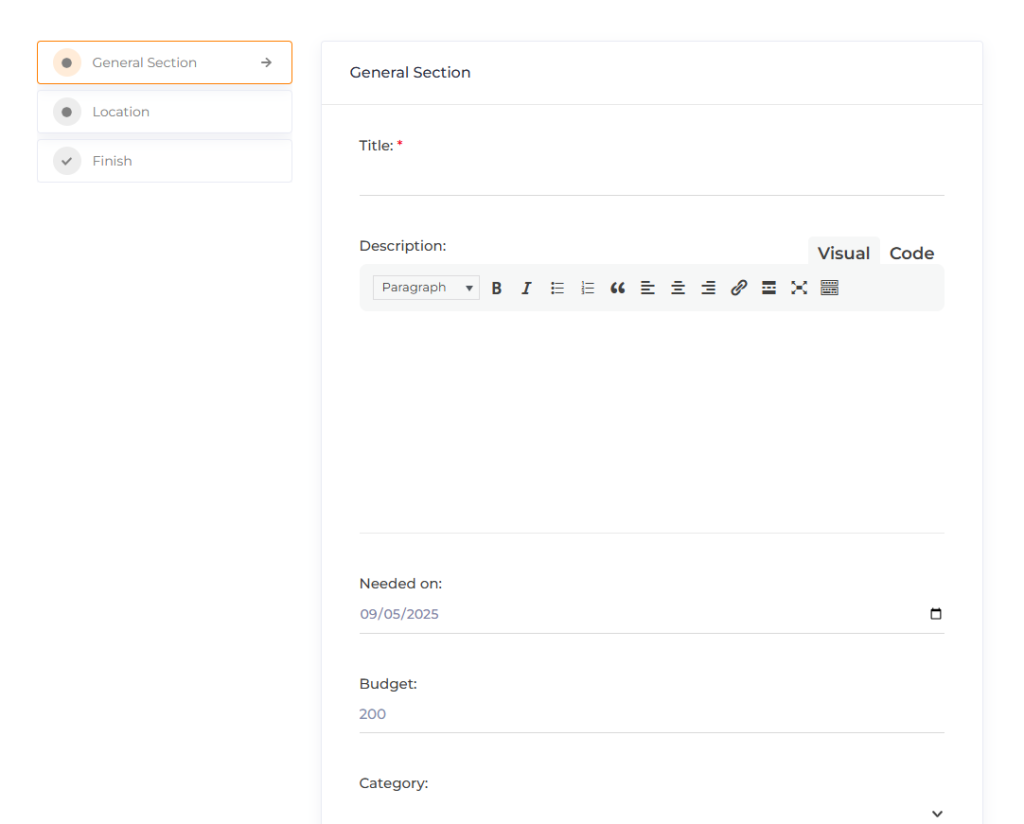Center align the description text

(x=678, y=288)
